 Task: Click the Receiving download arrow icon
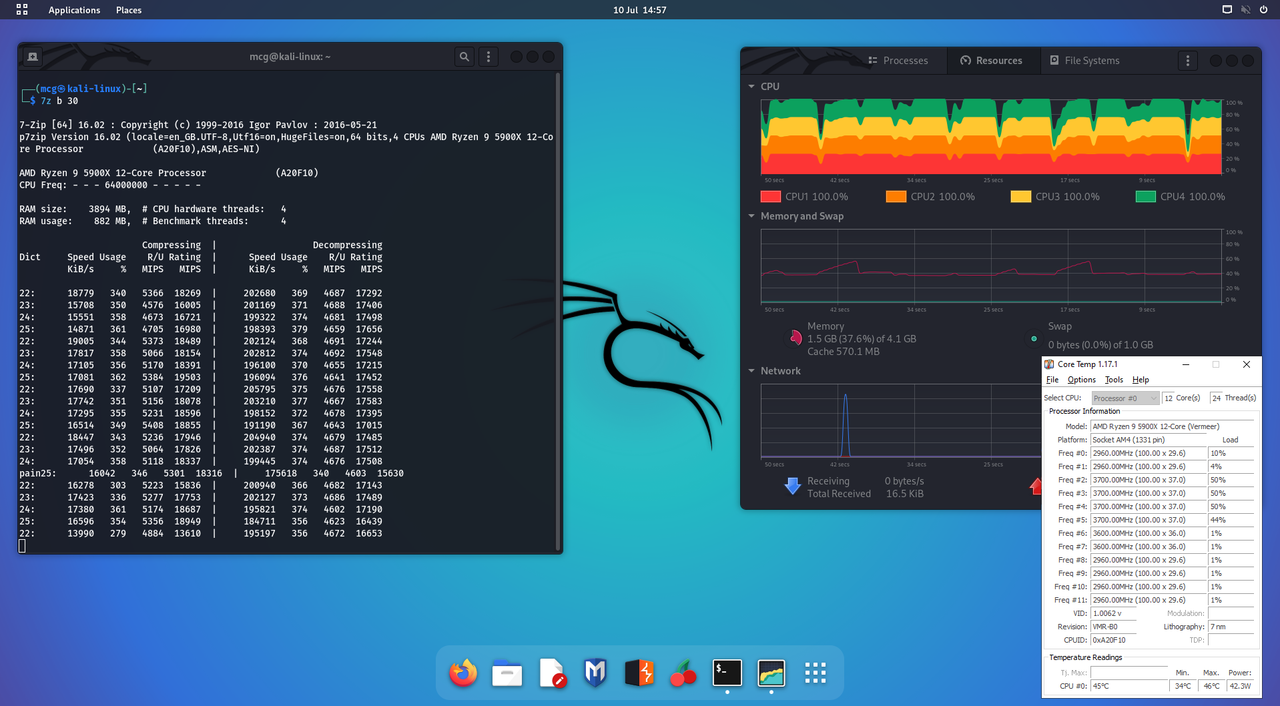coord(792,486)
